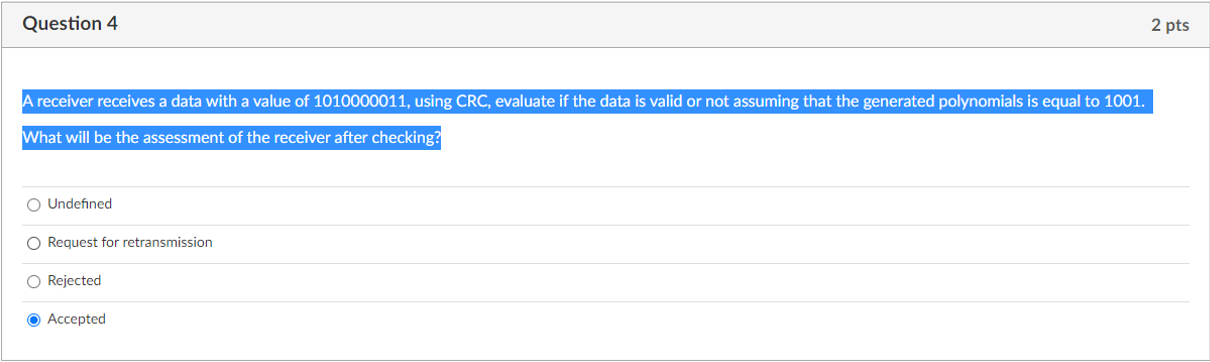This screenshot has width=1210, height=362.
Task: Click the word "valid" in the question
Action: coord(666,102)
